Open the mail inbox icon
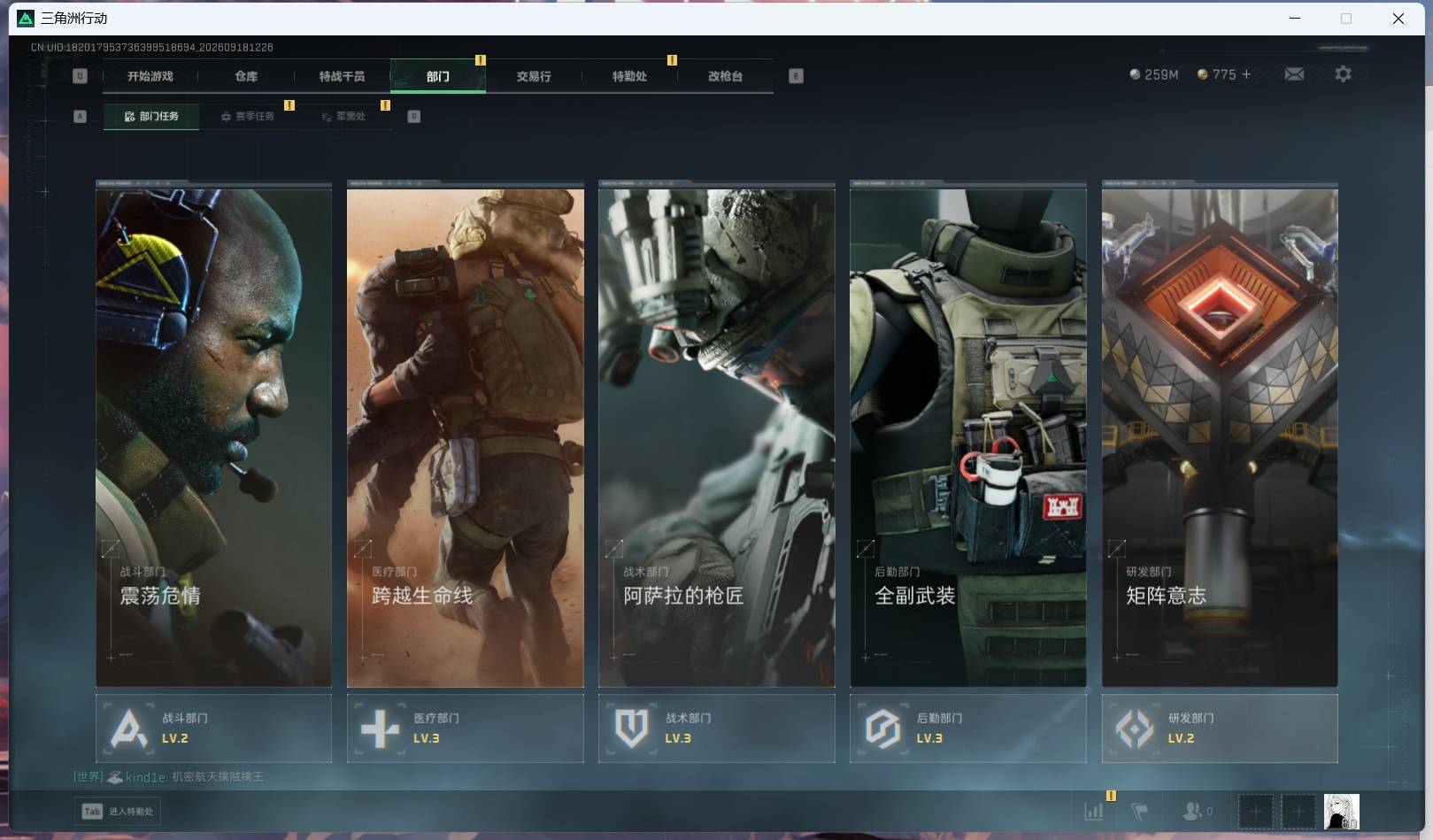Screen dimensions: 1433x840 pyautogui.click(x=1294, y=74)
